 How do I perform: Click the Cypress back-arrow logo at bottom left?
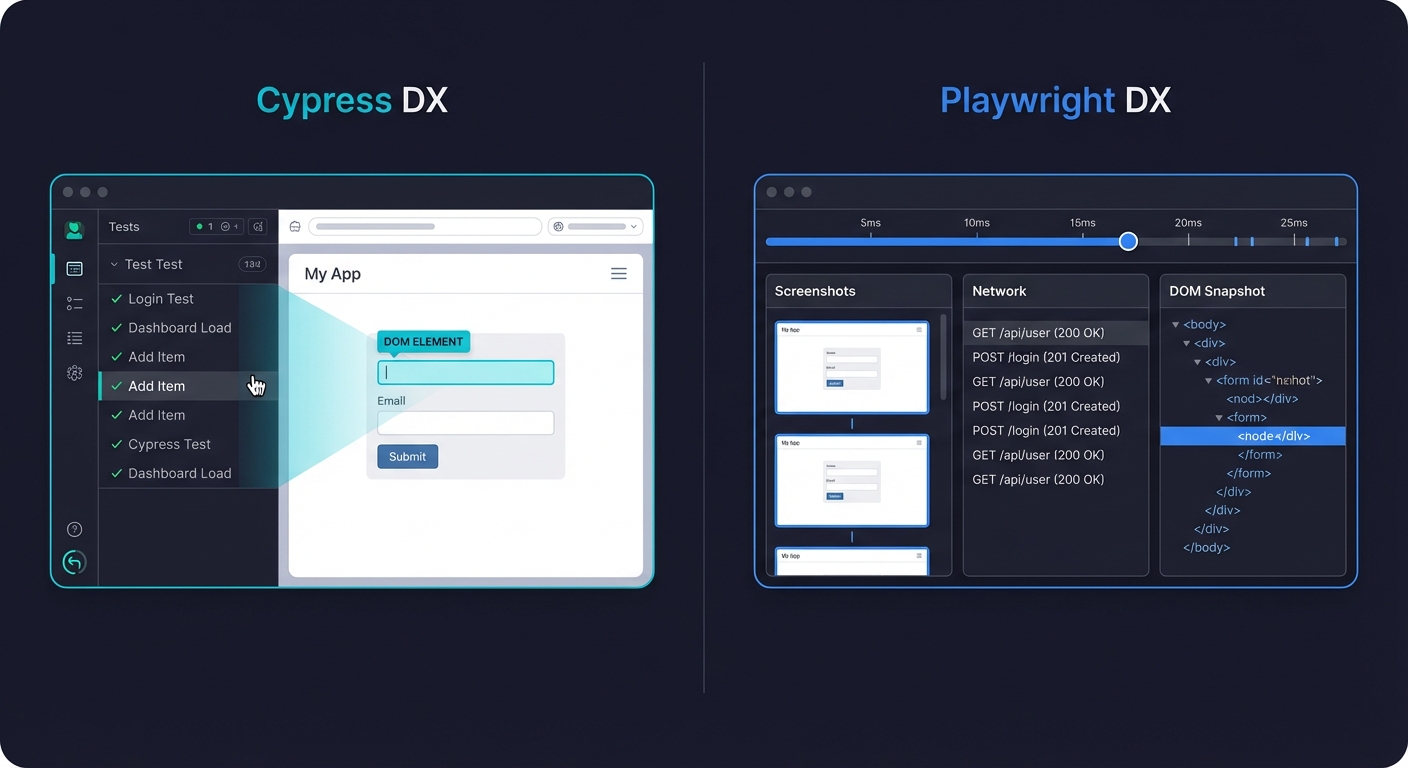tap(74, 562)
